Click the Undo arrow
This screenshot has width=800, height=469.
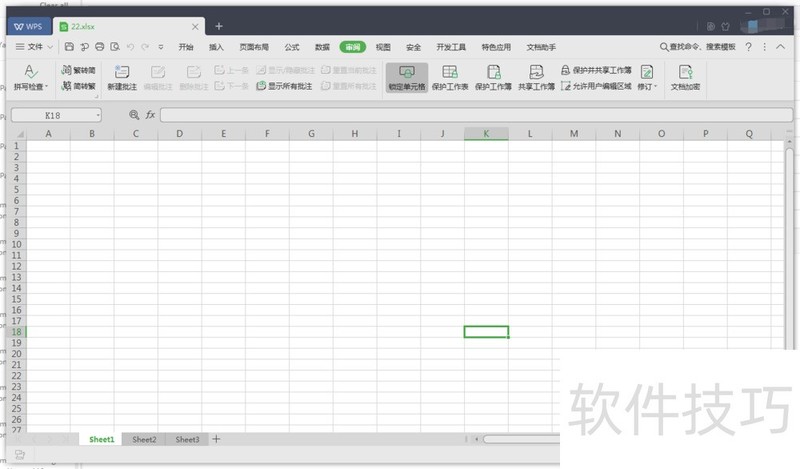(x=130, y=47)
